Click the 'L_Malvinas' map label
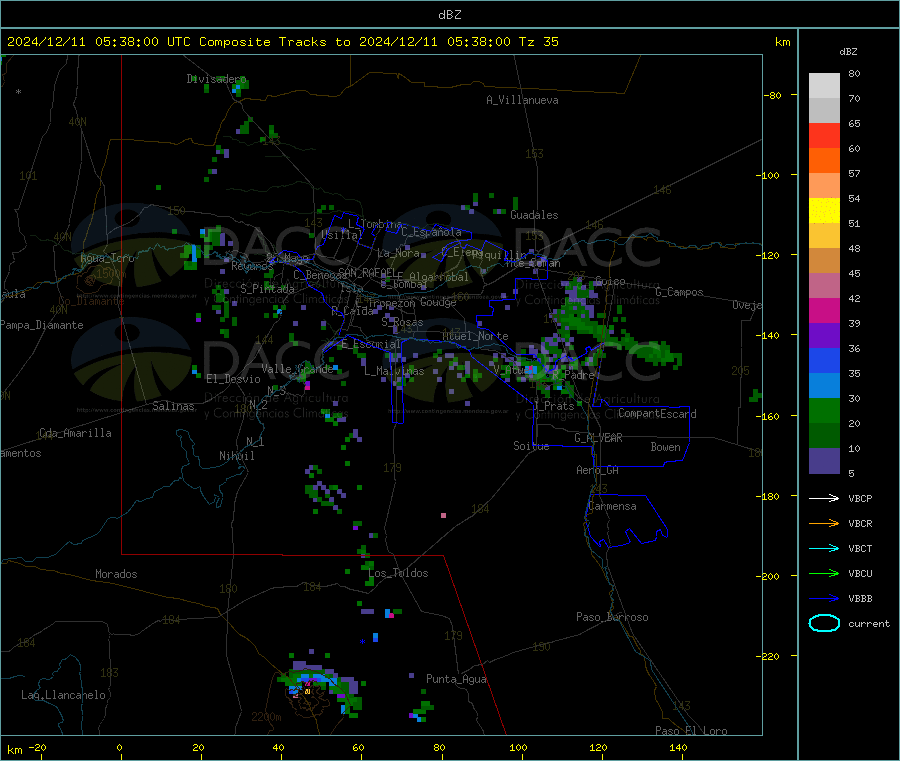Image resolution: width=900 pixels, height=761 pixels. [x=394, y=371]
